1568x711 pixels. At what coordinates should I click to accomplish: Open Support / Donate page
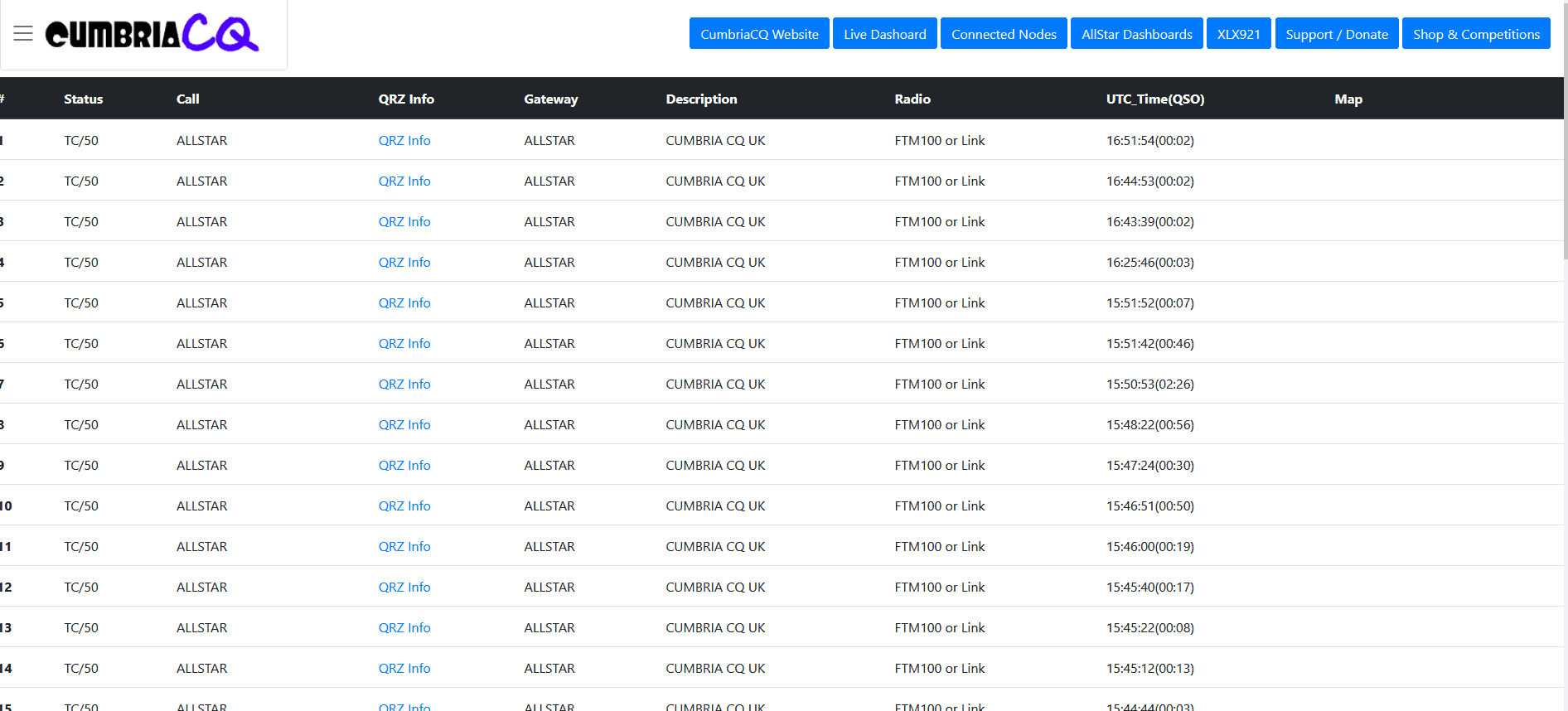pyautogui.click(x=1336, y=34)
